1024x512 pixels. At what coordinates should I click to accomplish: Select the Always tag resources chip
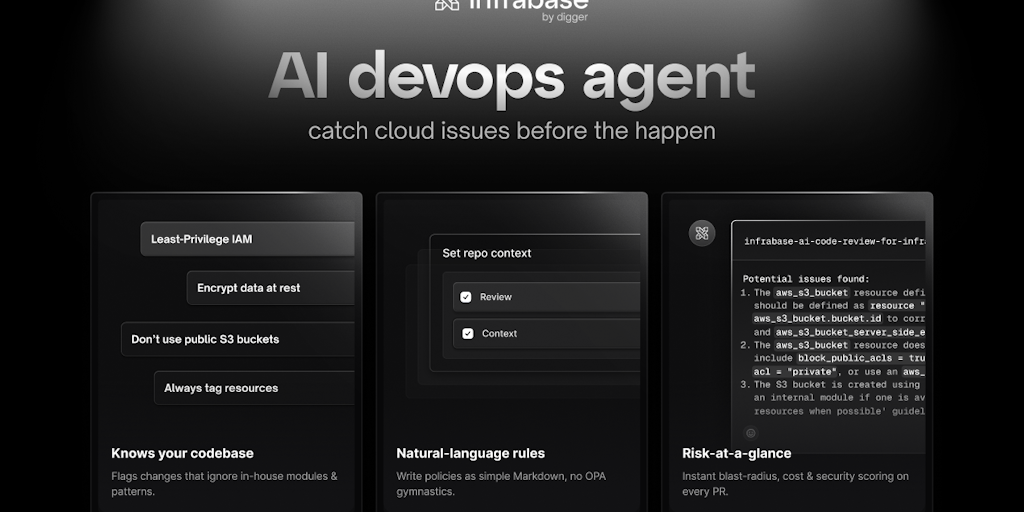[x=254, y=388]
